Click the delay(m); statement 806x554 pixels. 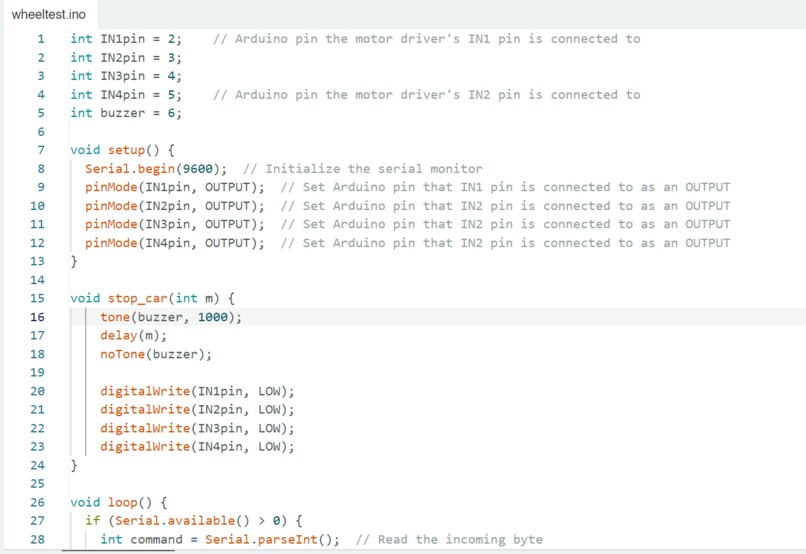pos(134,336)
